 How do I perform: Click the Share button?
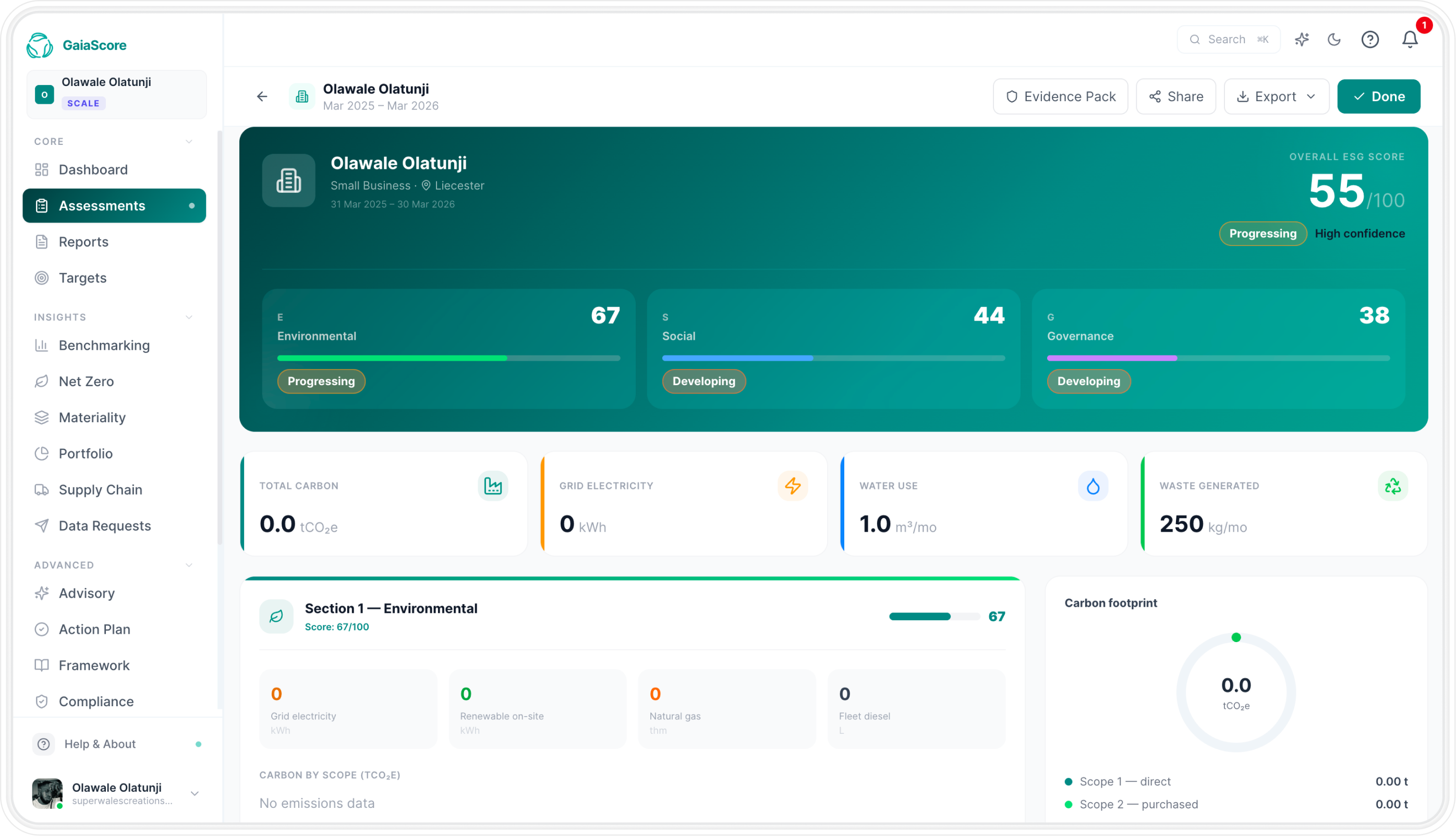(1176, 96)
